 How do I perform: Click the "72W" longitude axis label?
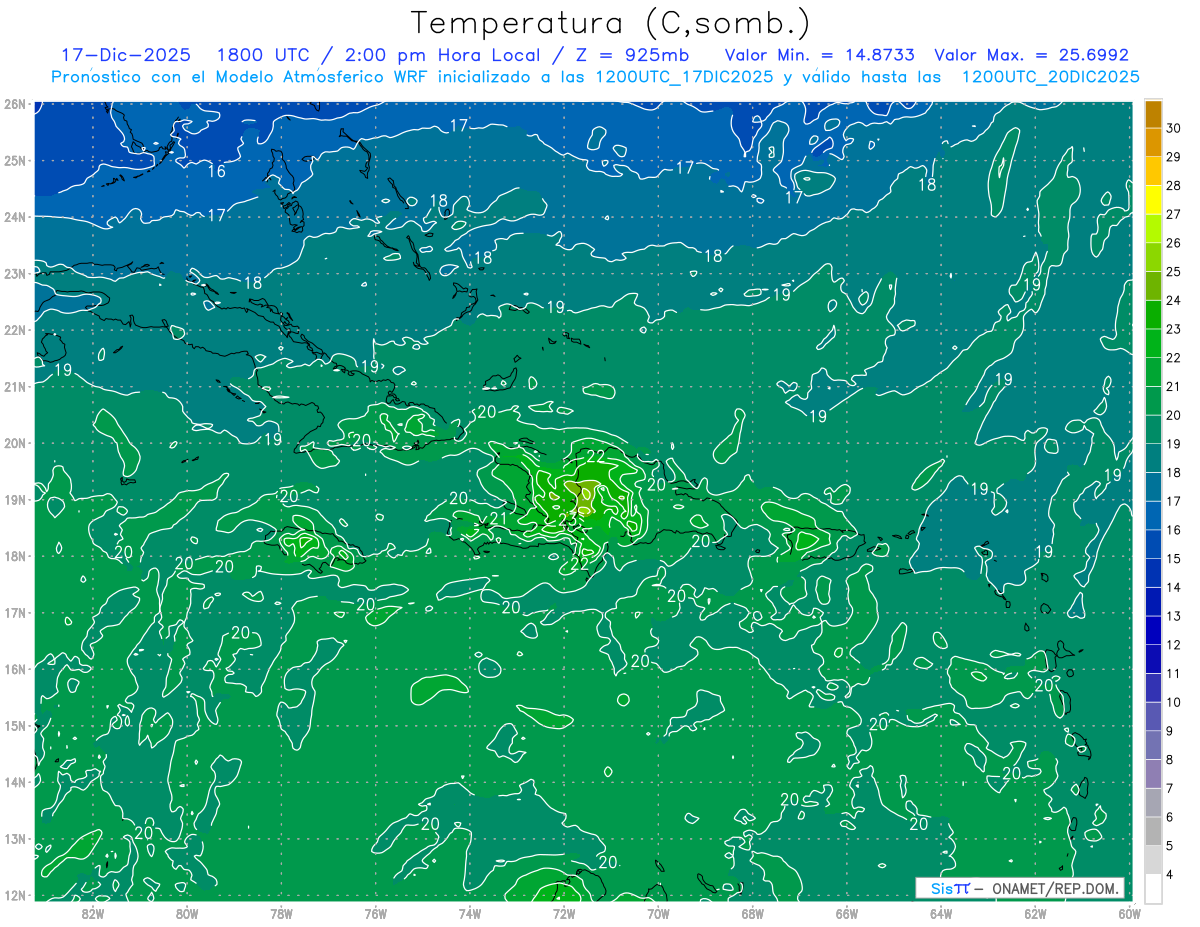pyautogui.click(x=564, y=914)
